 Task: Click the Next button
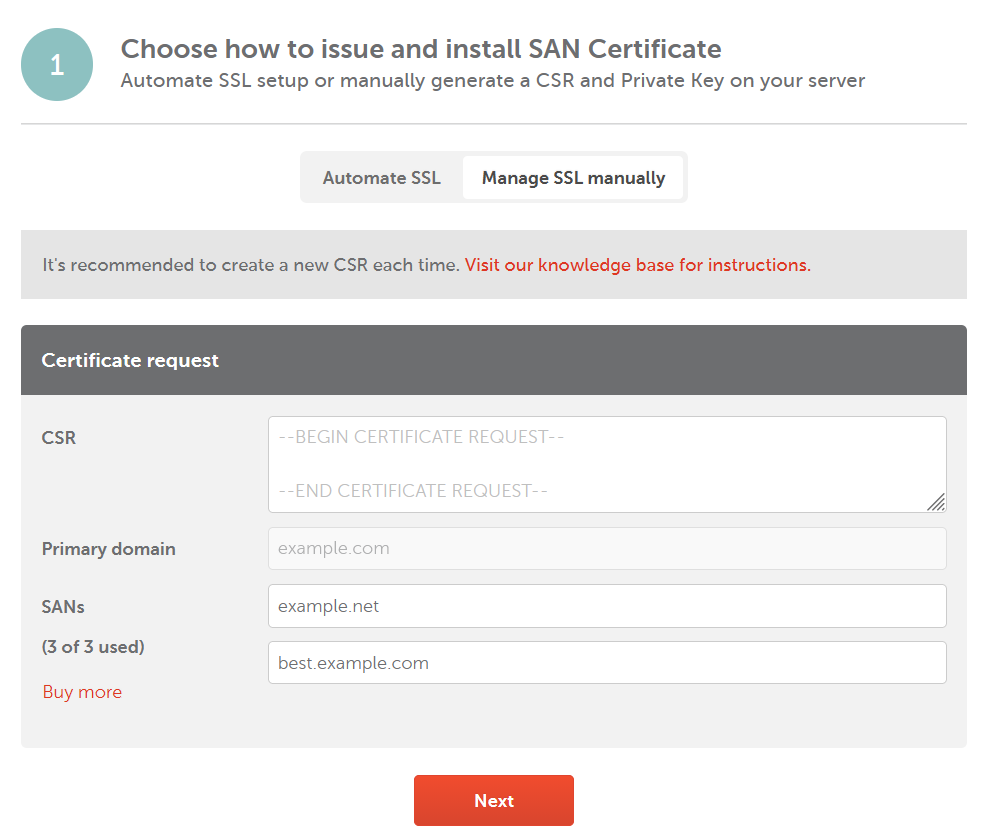494,800
